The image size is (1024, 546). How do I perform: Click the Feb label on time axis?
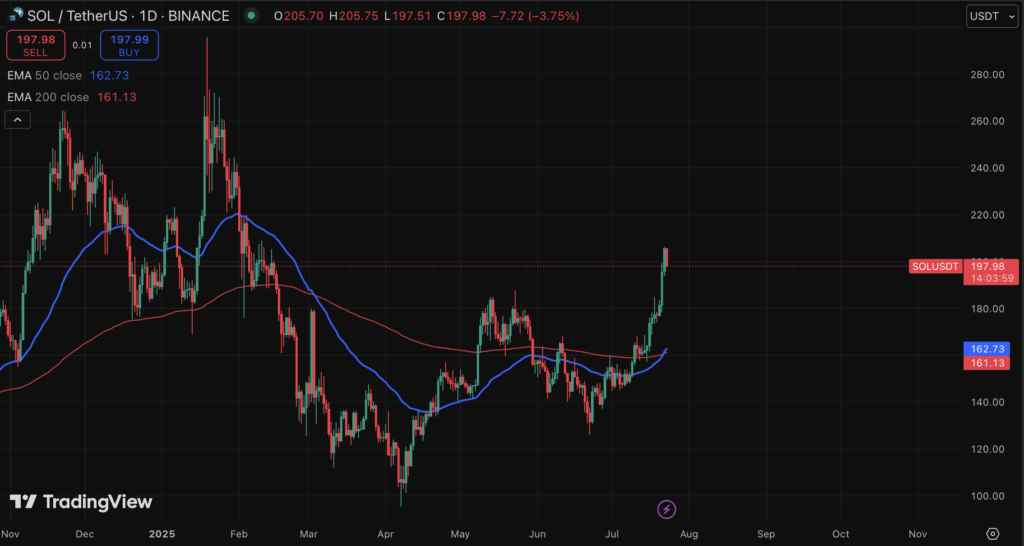[240, 533]
